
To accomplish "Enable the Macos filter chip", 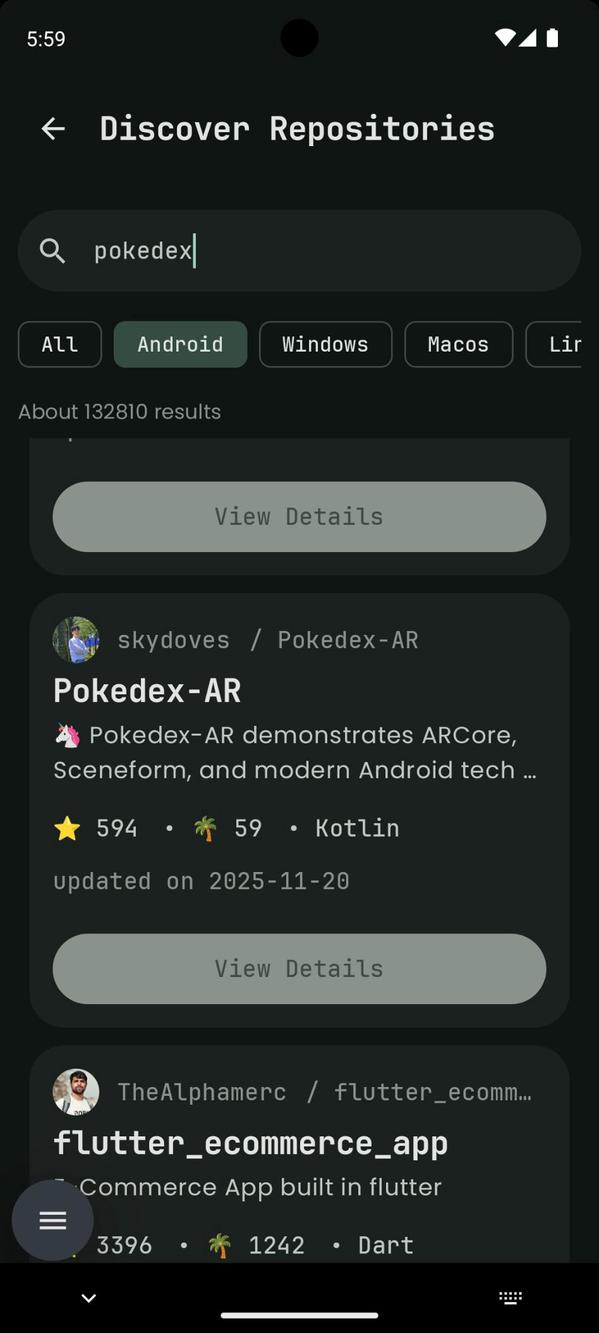I will [x=458, y=344].
